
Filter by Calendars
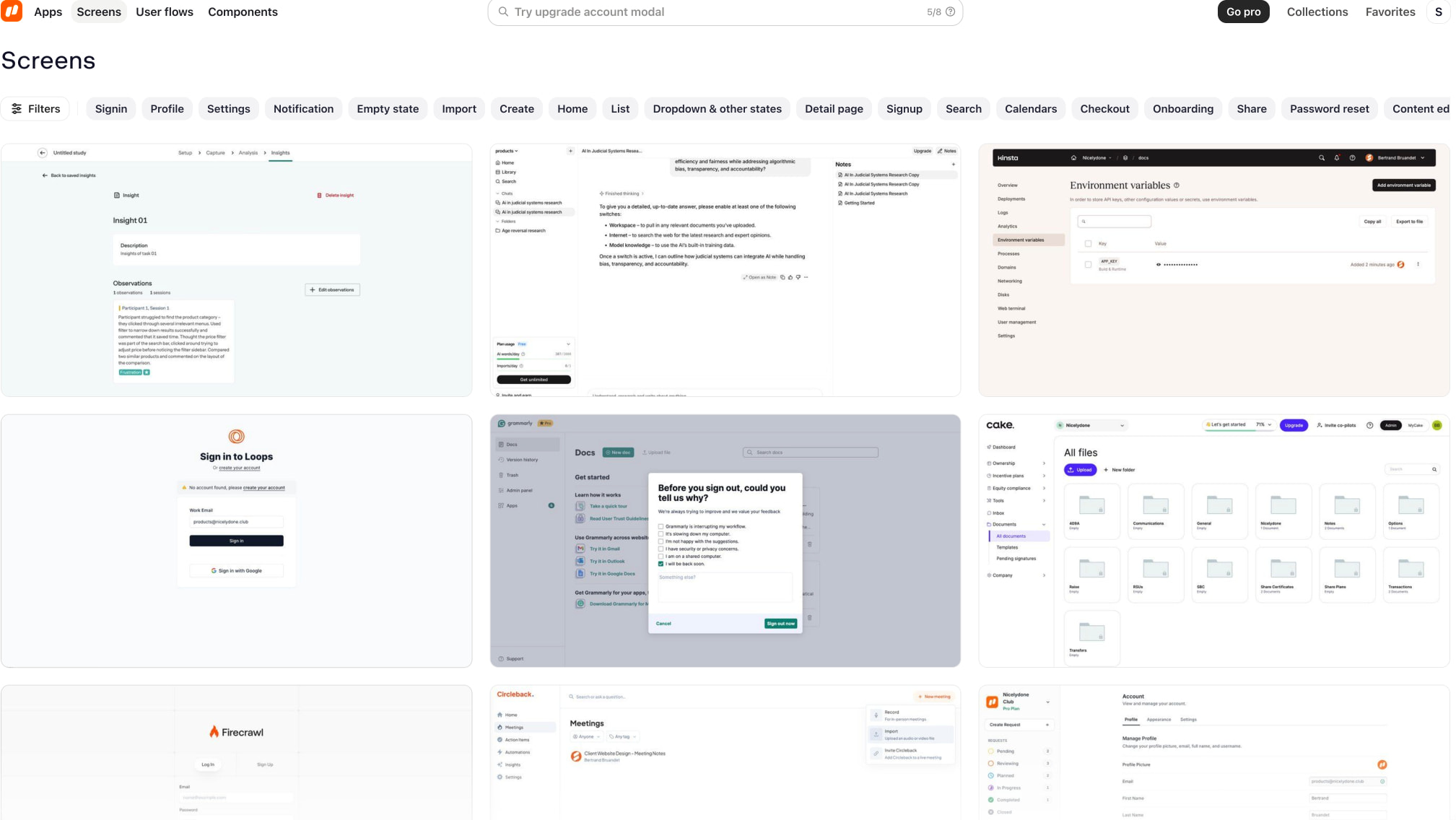[1030, 108]
